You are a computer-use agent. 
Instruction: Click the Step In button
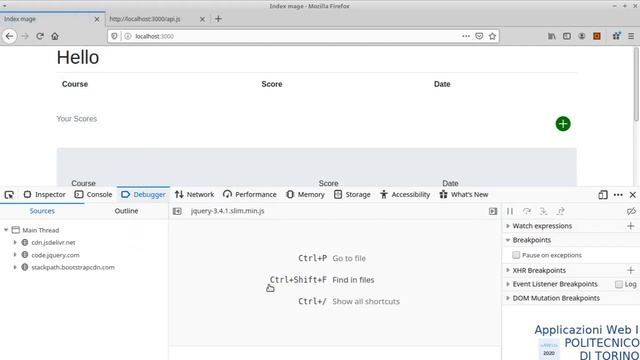click(543, 211)
